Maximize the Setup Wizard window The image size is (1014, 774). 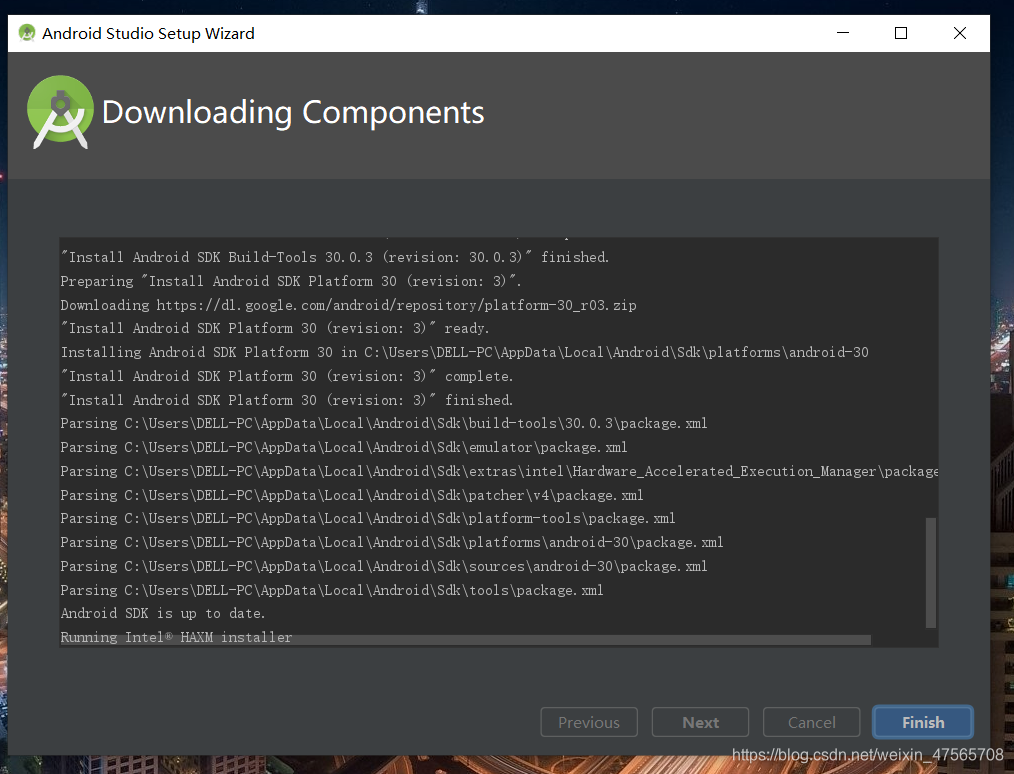point(901,33)
